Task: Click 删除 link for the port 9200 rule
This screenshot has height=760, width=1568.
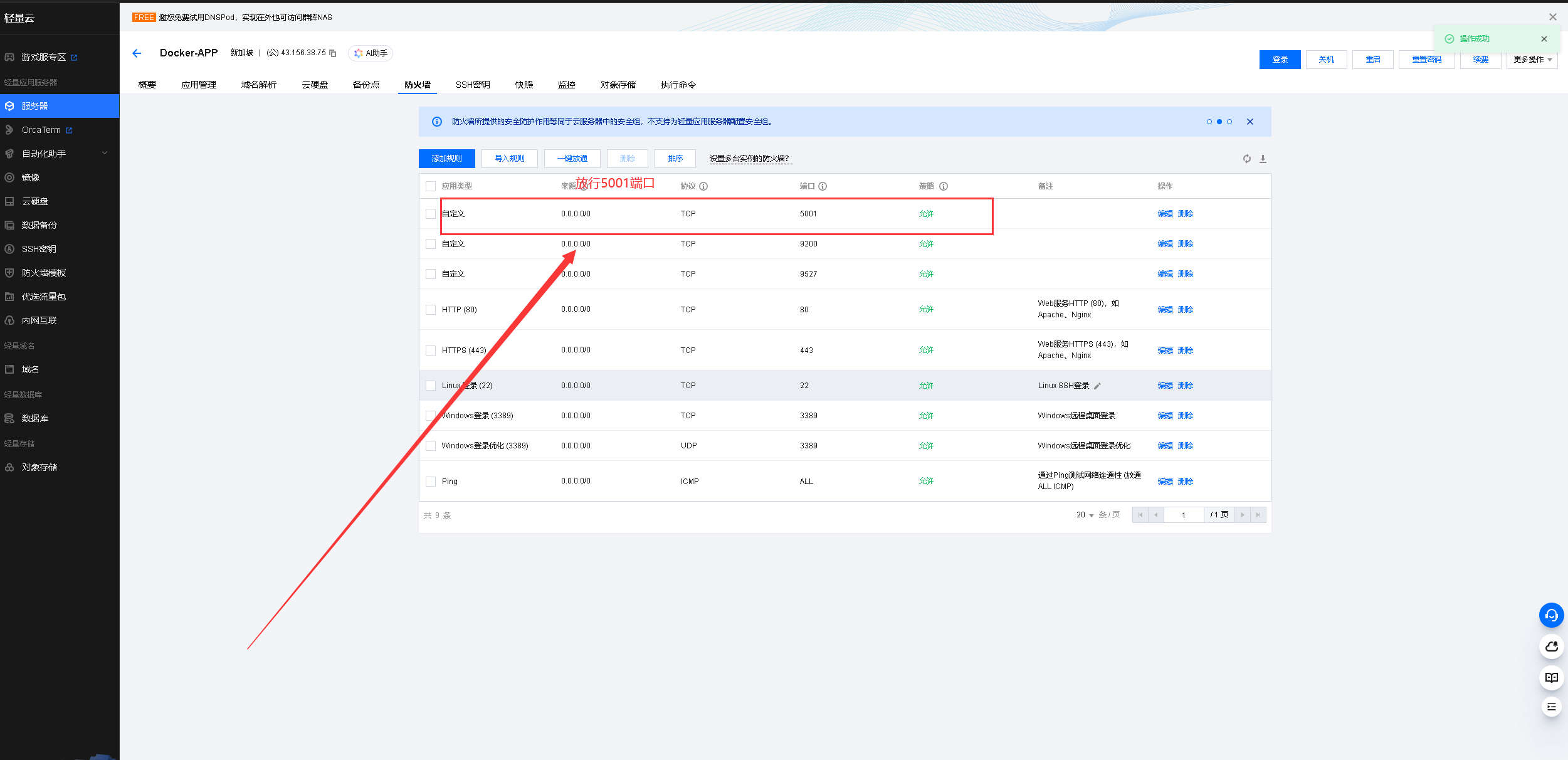Action: pos(1185,244)
